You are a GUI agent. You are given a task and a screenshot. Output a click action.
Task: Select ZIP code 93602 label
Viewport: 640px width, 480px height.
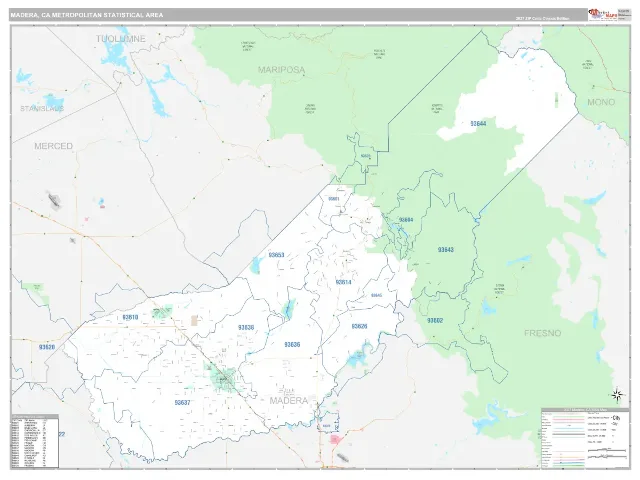click(435, 320)
